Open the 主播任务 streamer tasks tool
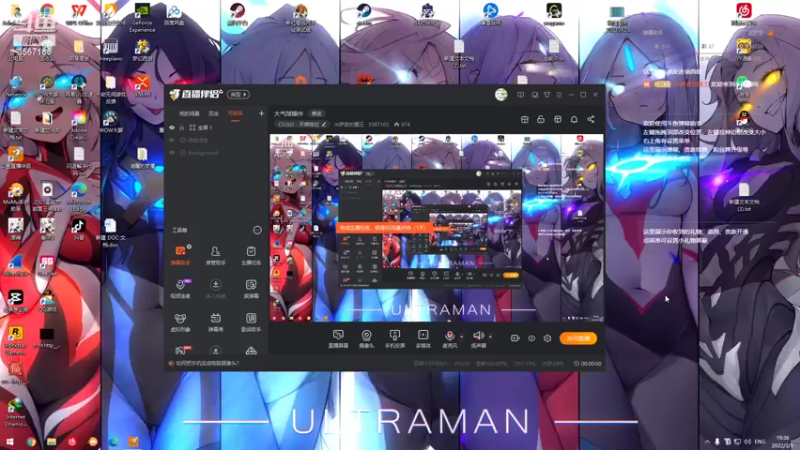Viewport: 800px width, 450px height. (251, 255)
